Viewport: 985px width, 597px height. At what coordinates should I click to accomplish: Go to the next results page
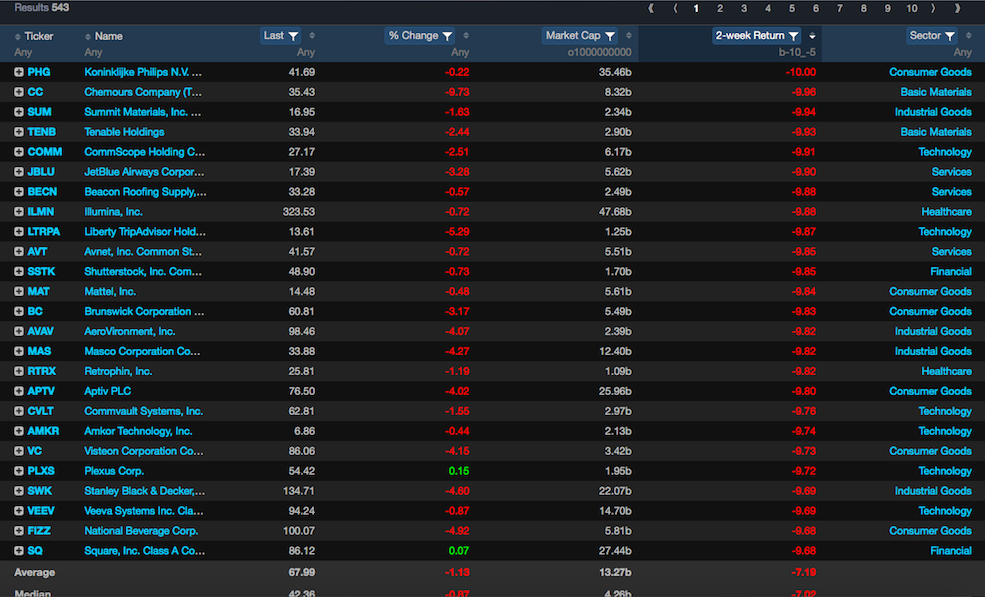[933, 8]
